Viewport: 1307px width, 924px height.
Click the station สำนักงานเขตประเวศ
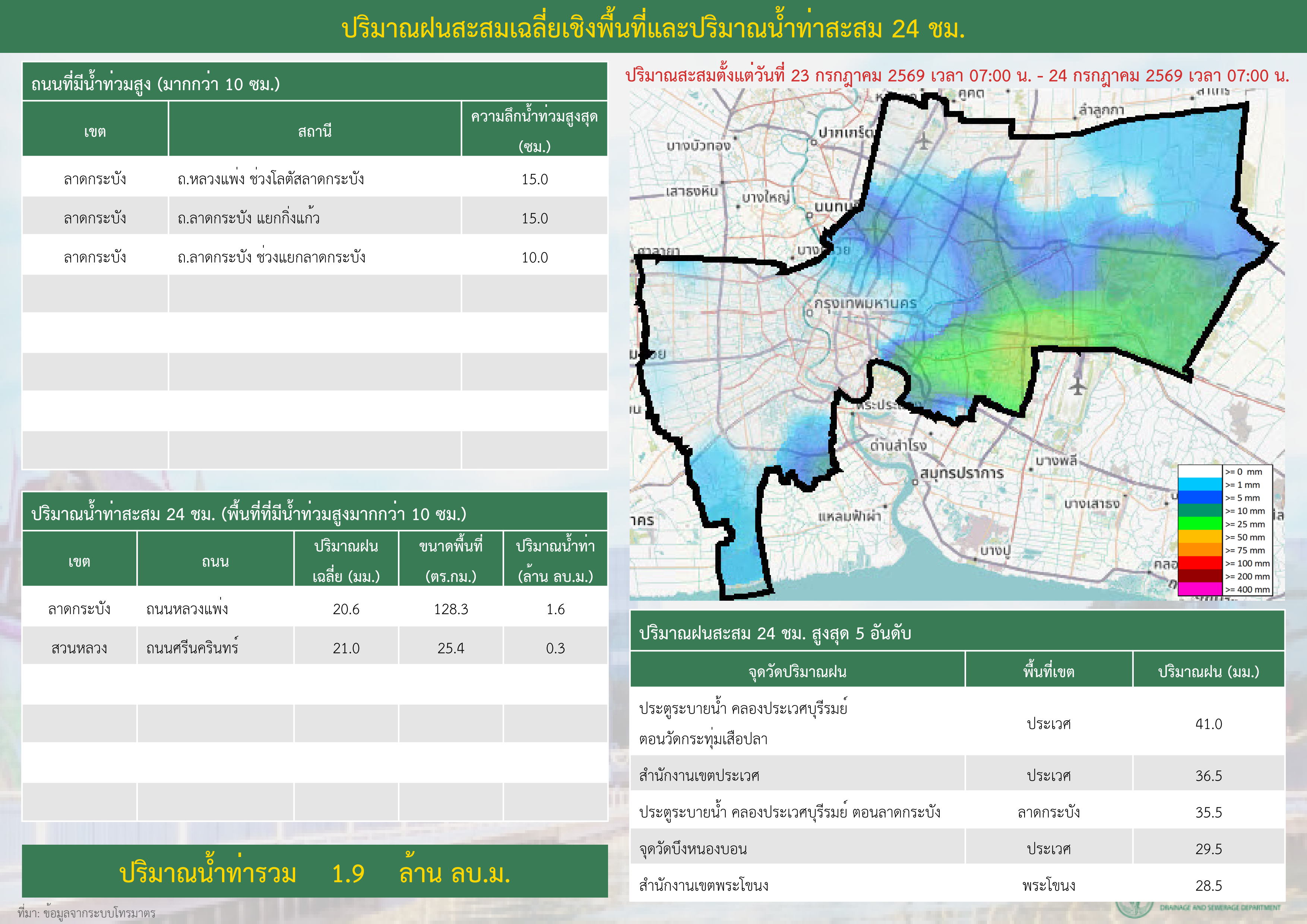(699, 775)
